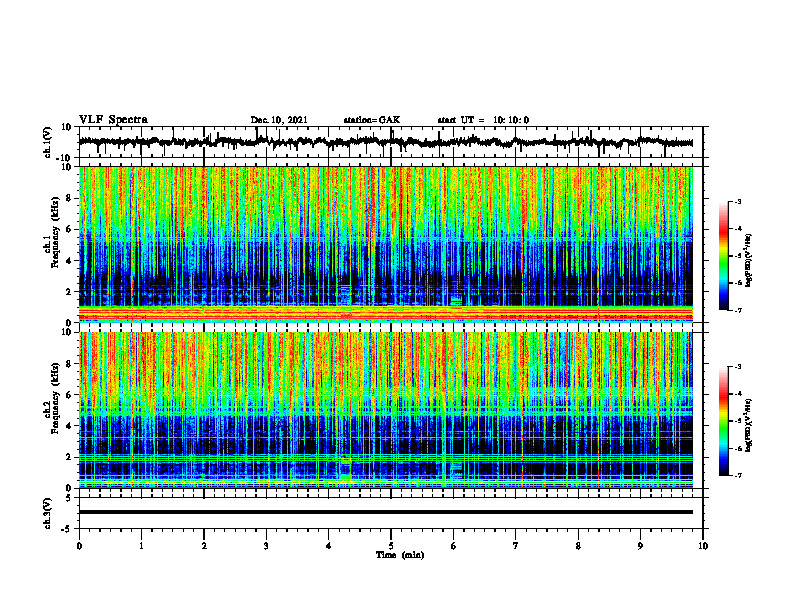
Task: Click the -7 value below ch.2 colorbar
Action: tap(738, 476)
